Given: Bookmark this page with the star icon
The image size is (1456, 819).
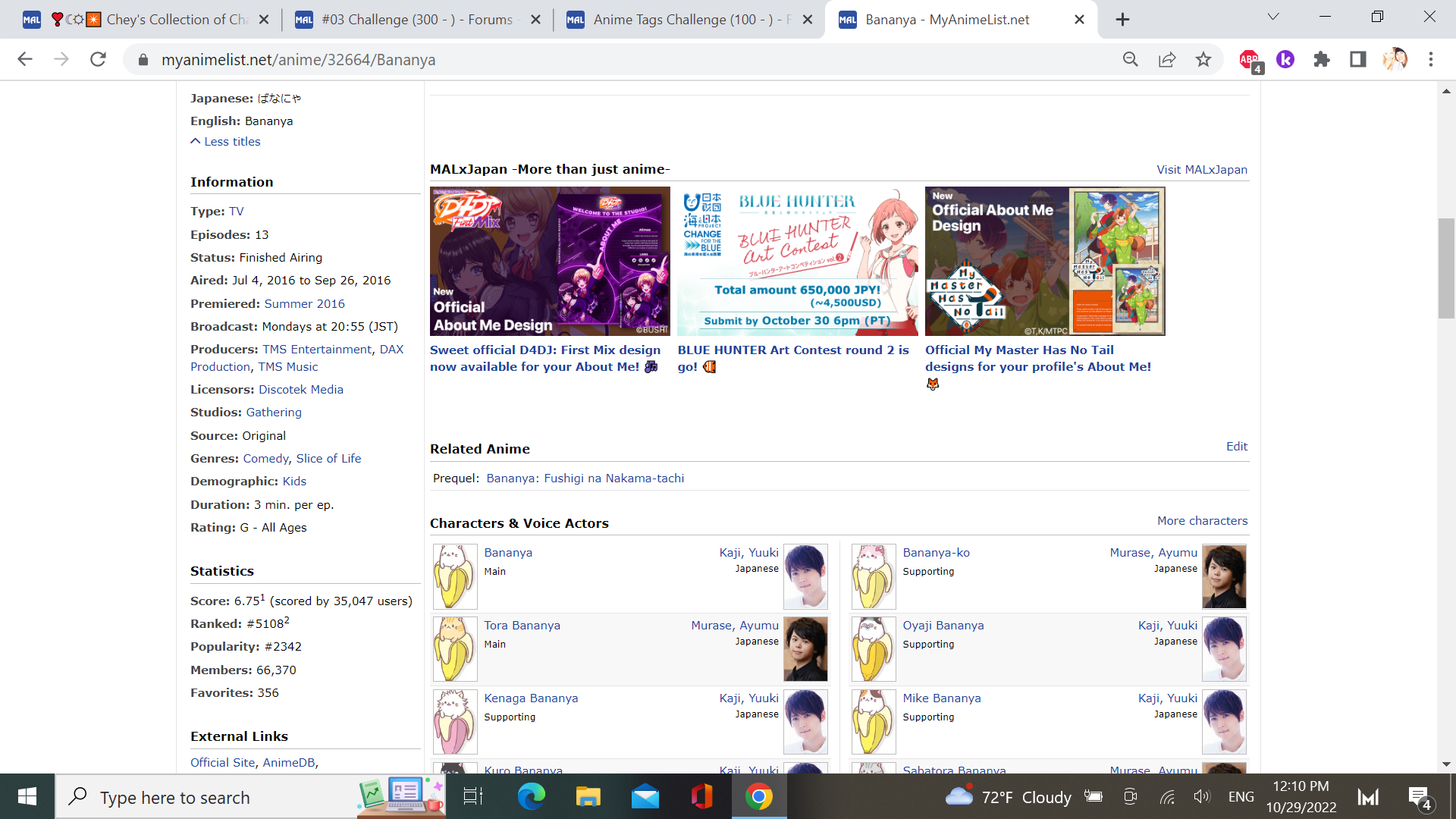Looking at the screenshot, I should coord(1203,59).
